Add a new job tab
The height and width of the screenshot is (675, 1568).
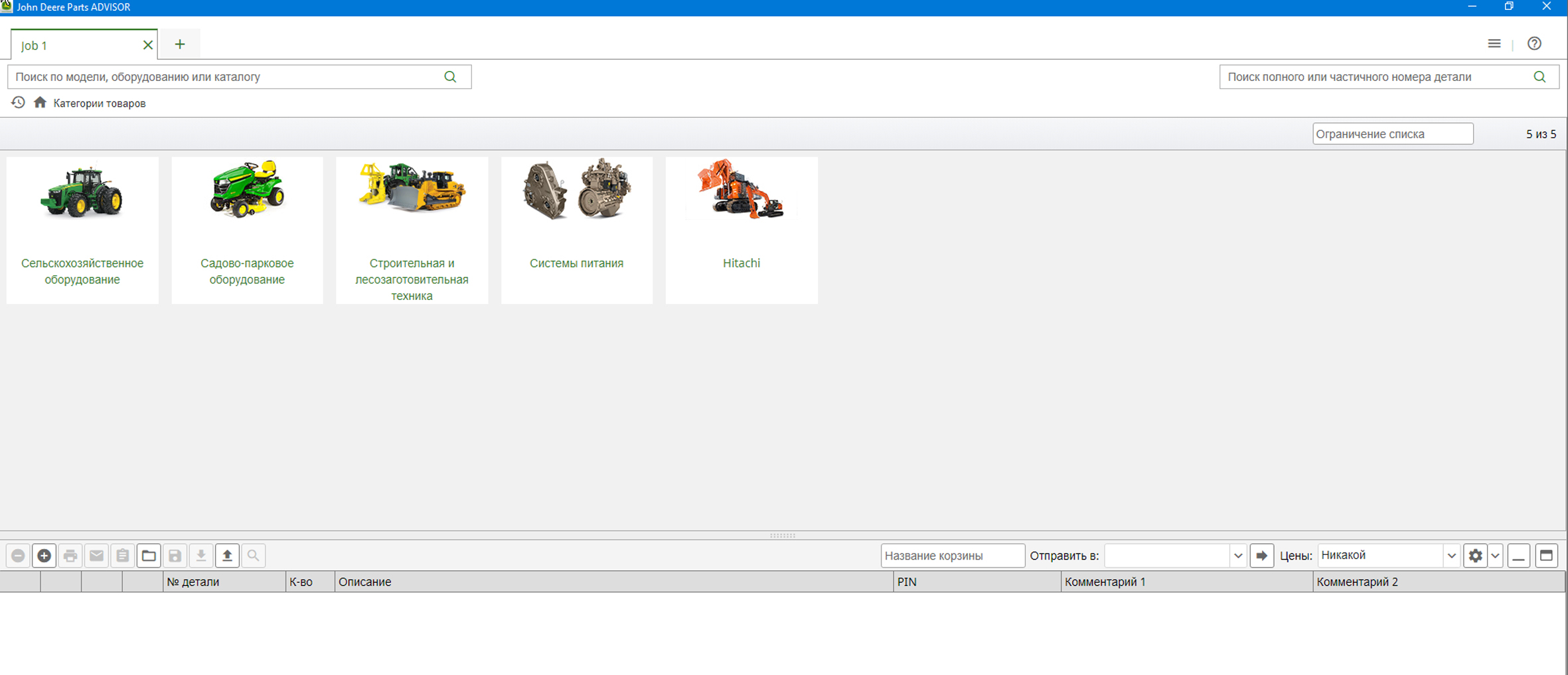pyautogui.click(x=180, y=44)
